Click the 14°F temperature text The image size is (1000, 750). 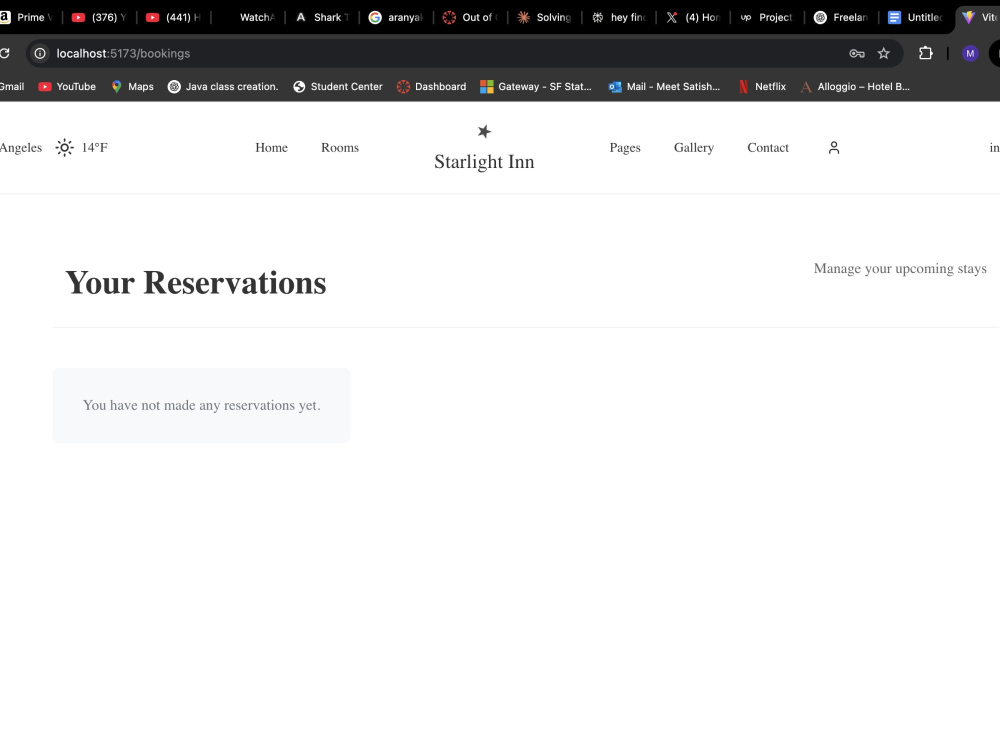click(x=94, y=147)
